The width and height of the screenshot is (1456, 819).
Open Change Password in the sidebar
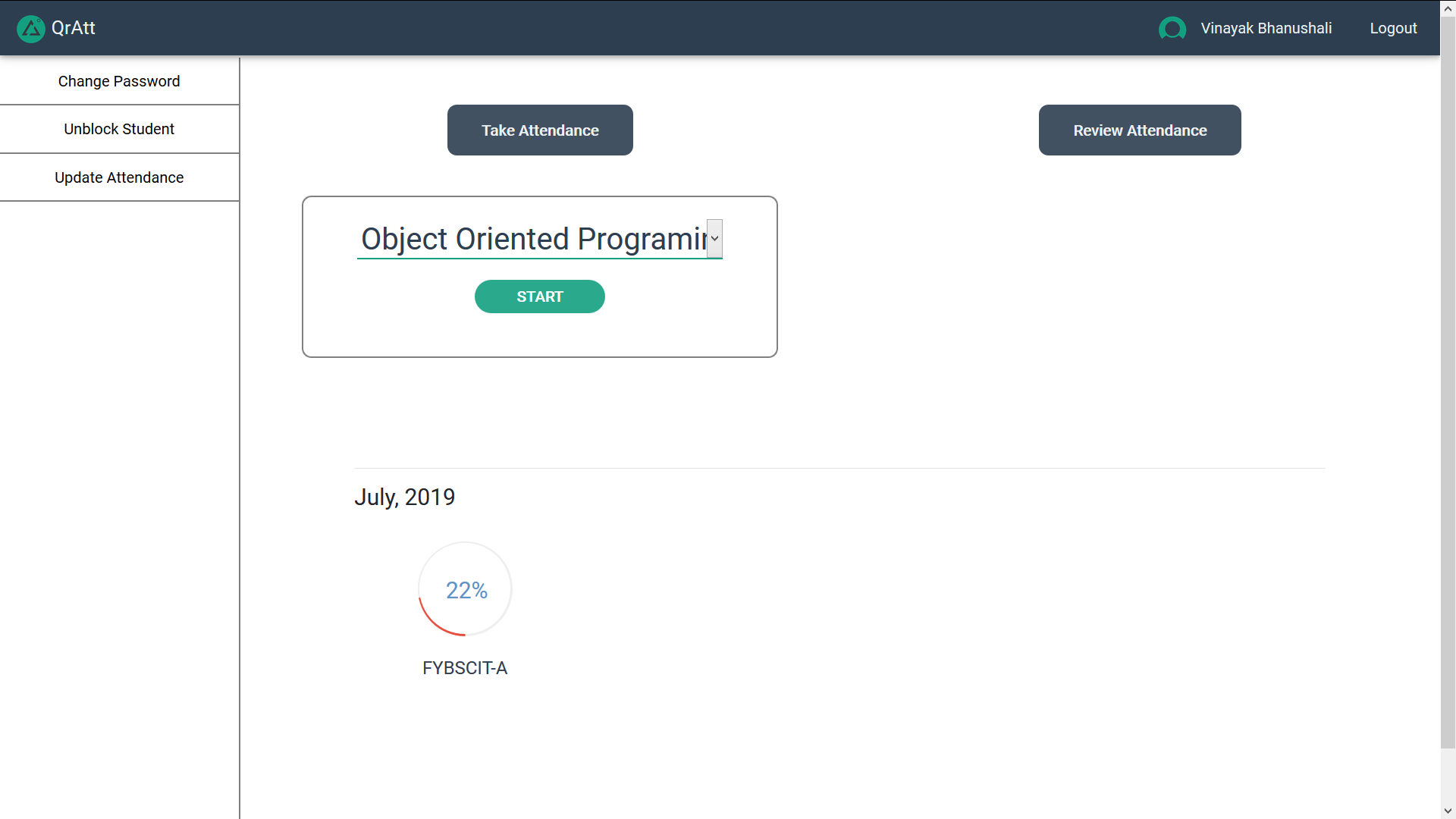119,81
